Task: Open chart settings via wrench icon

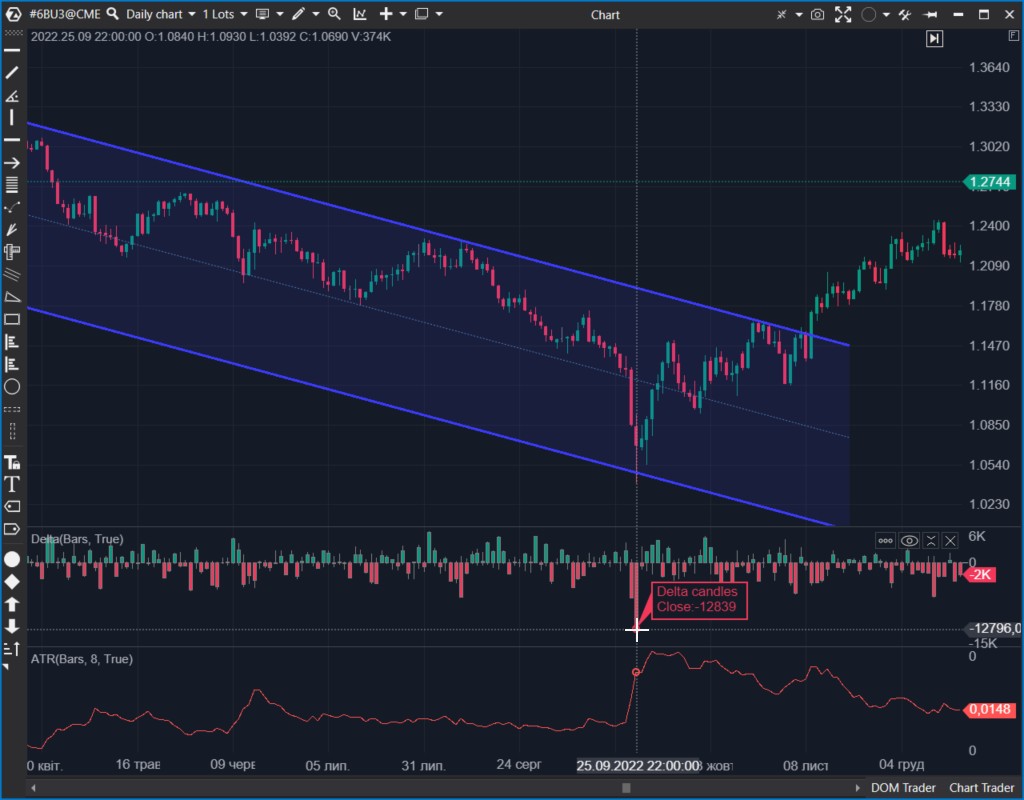Action: pyautogui.click(x=905, y=15)
